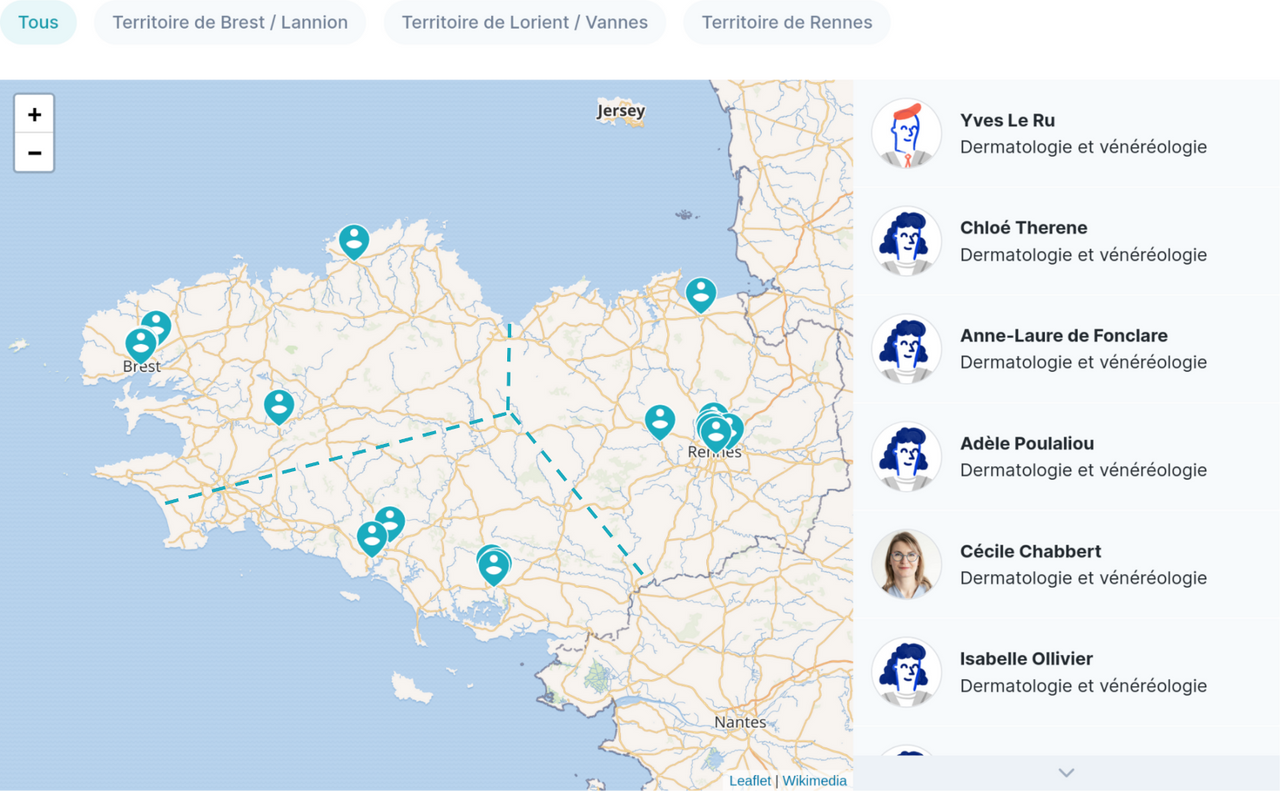The height and width of the screenshot is (791, 1280).
Task: Select the name Anne-Laure de Fonclare
Action: (x=1064, y=336)
